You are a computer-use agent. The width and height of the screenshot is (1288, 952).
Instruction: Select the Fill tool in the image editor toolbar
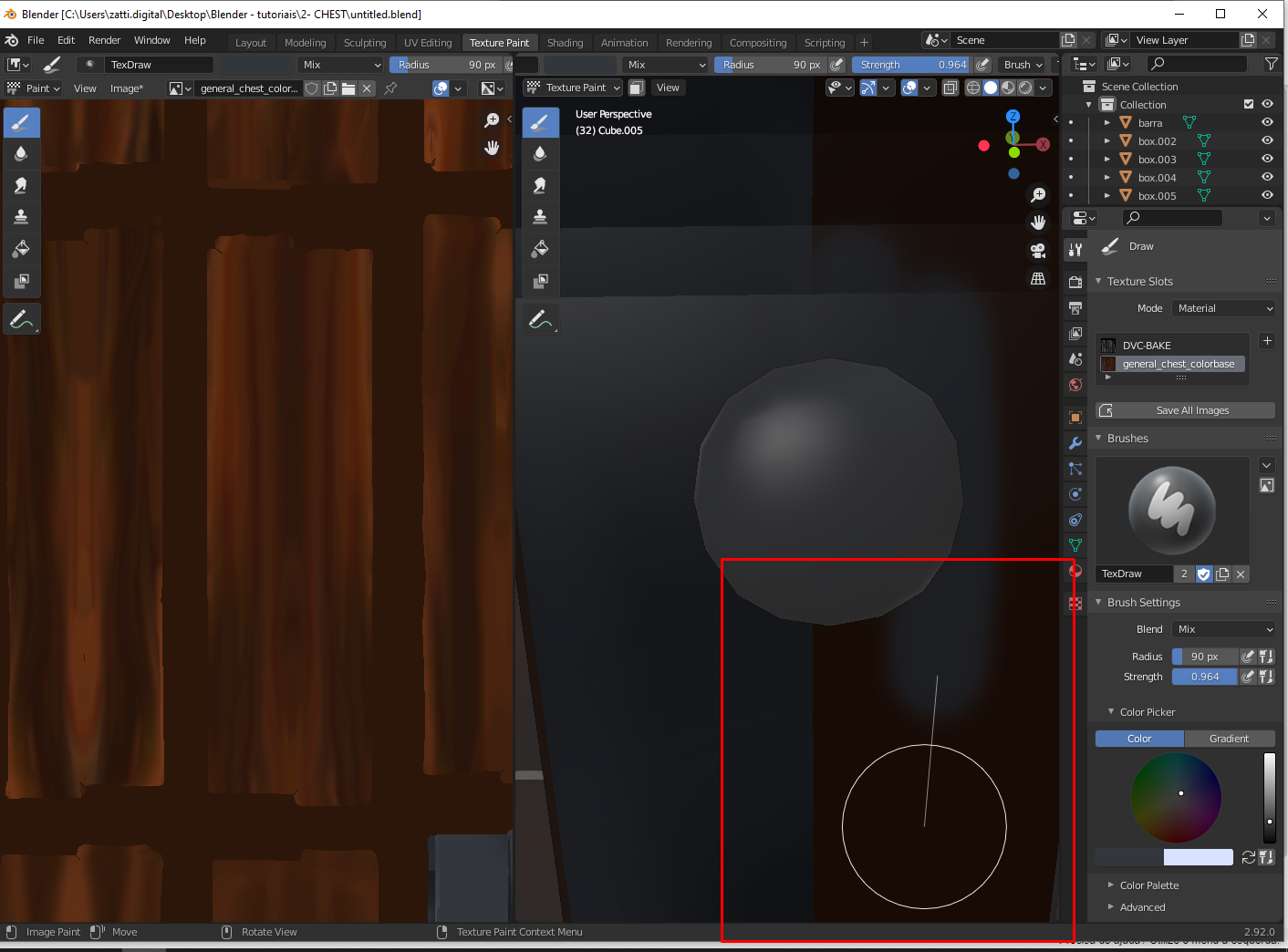point(21,249)
